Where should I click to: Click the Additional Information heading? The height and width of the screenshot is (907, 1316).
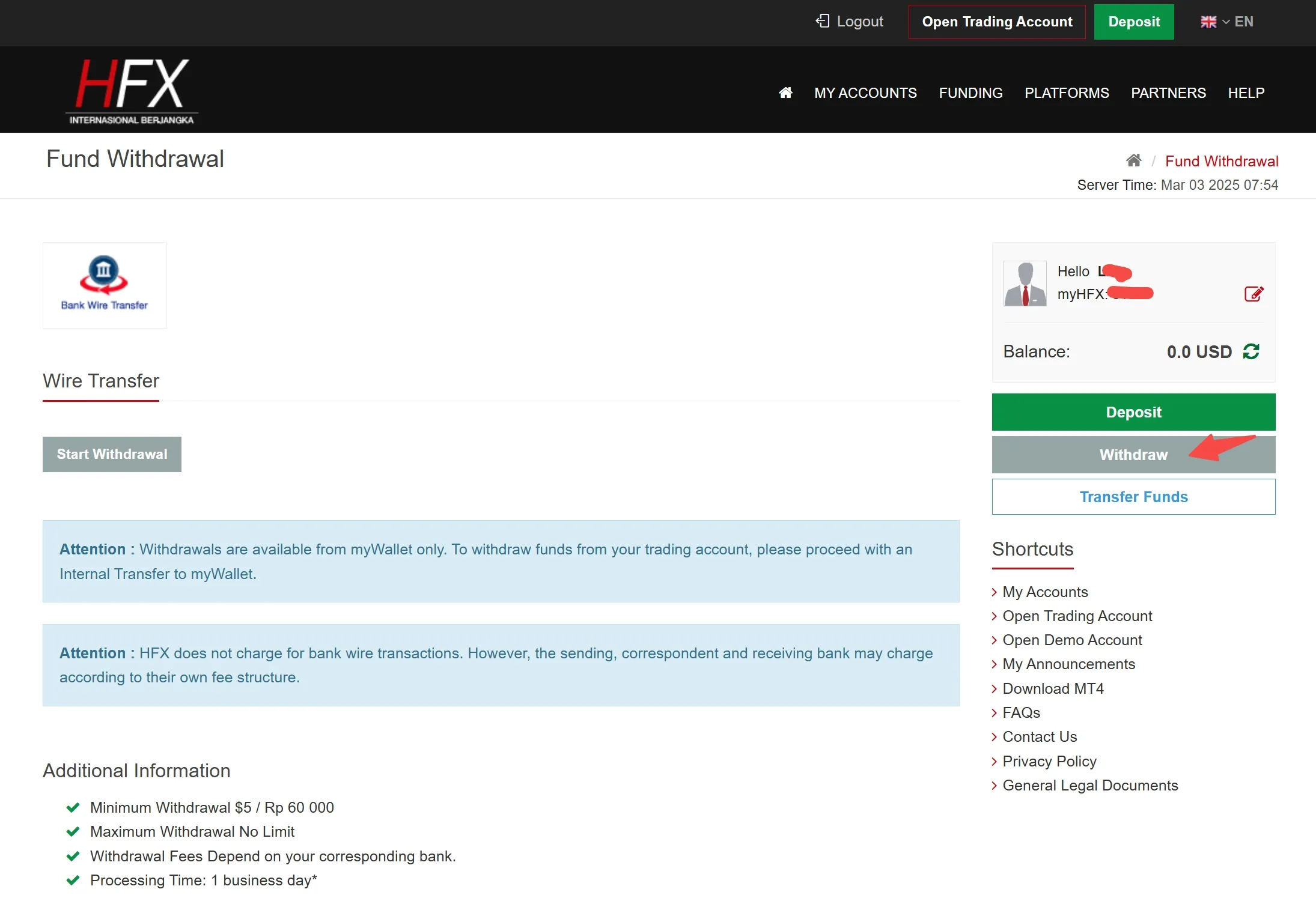[x=136, y=771]
